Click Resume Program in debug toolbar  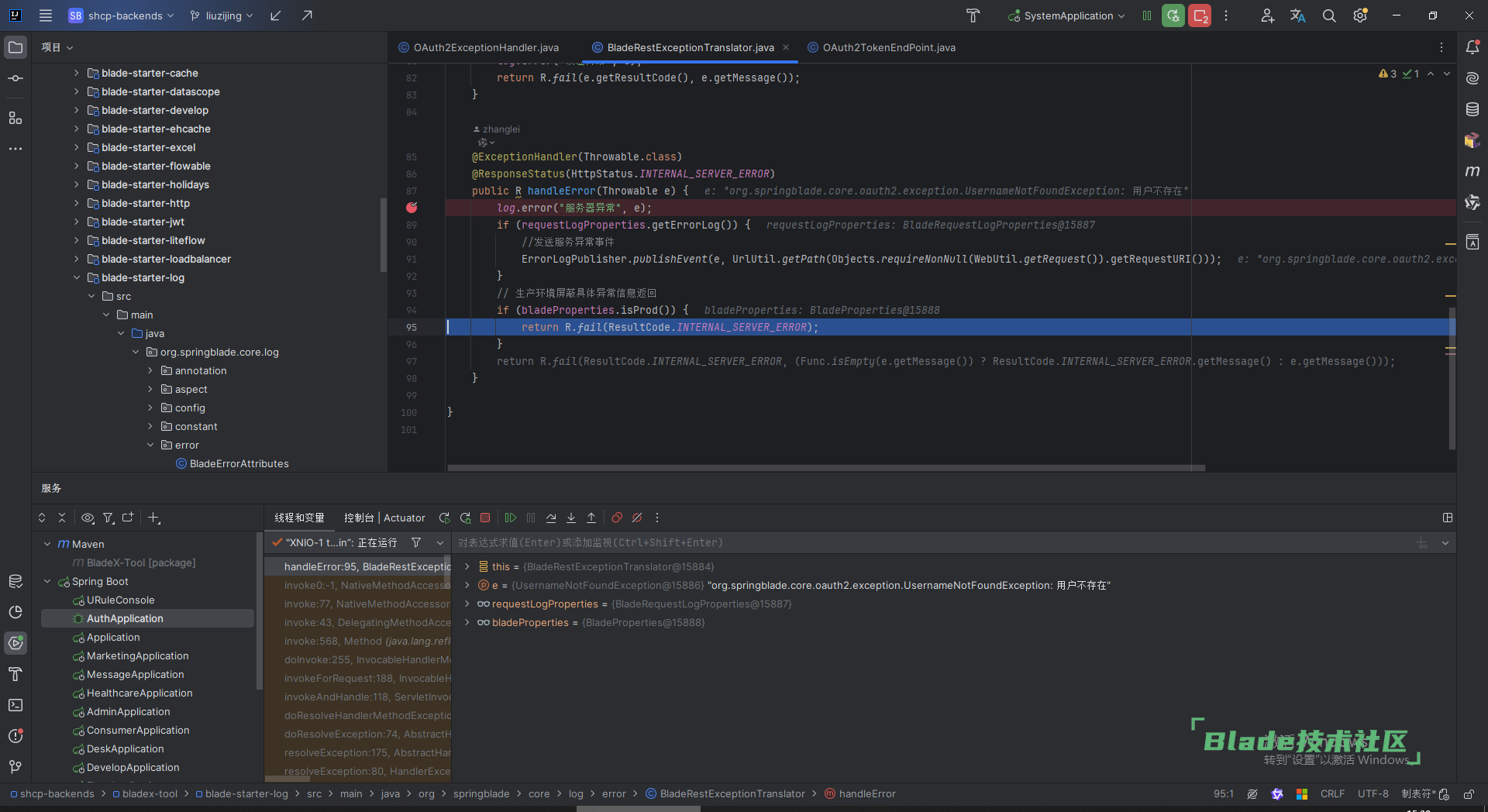tap(511, 518)
